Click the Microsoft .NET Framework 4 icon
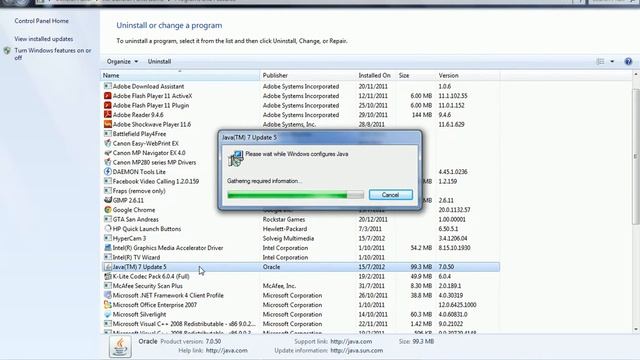This screenshot has width=640, height=360. (x=107, y=295)
